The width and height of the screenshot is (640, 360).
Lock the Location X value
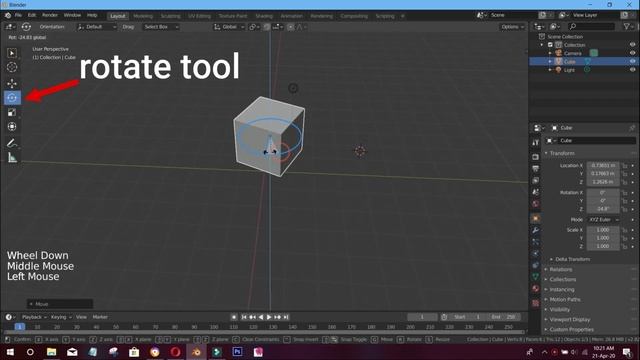[624, 166]
